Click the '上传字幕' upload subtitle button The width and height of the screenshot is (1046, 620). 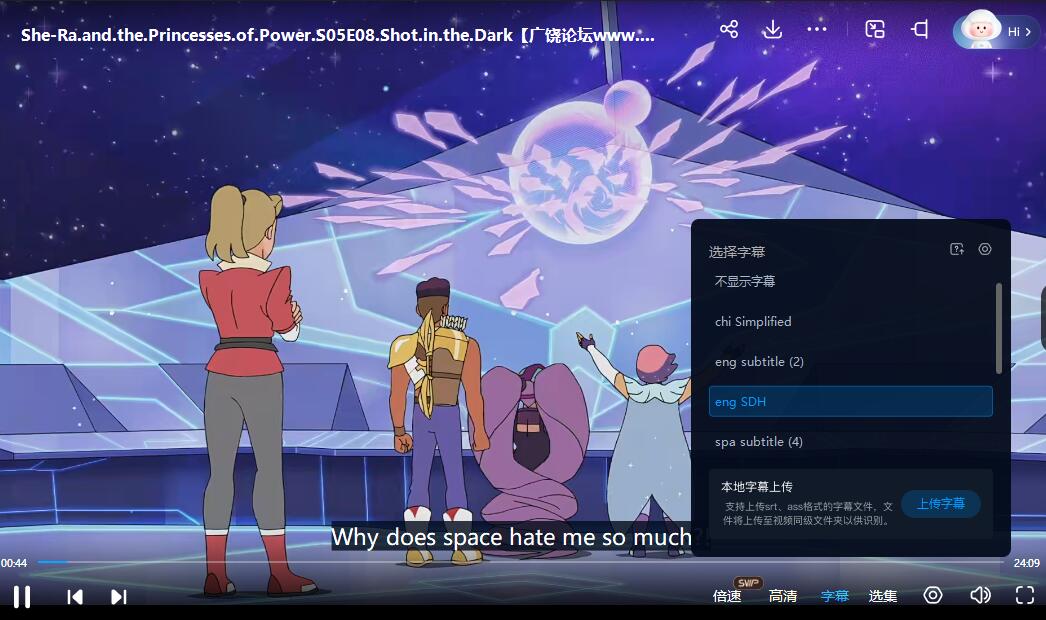[x=941, y=503]
